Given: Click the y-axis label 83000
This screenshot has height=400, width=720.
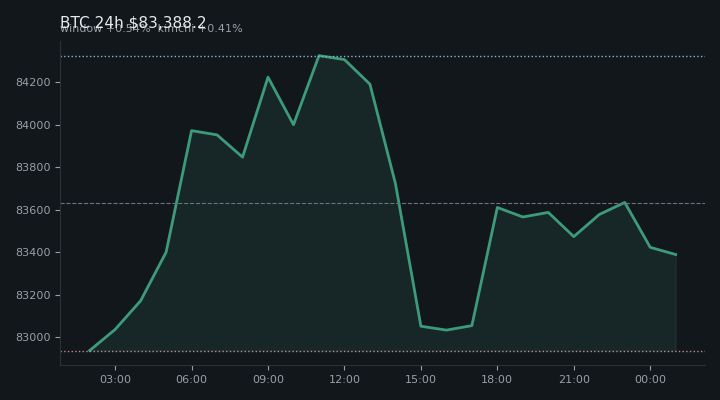Looking at the screenshot, I should click(x=33, y=338).
